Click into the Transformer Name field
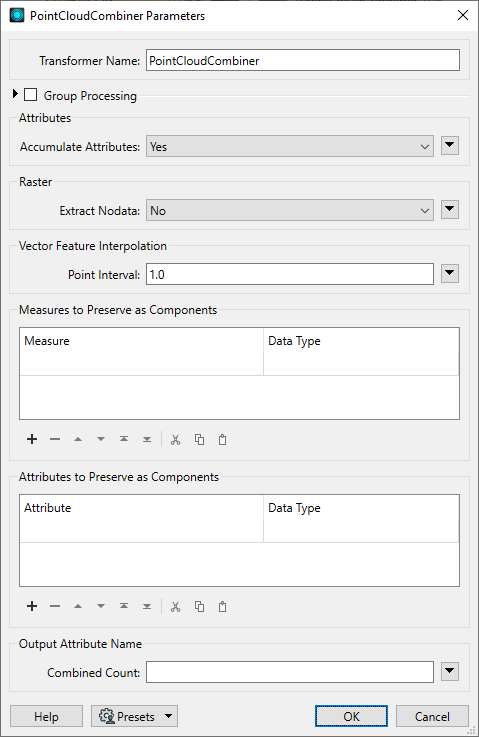Image resolution: width=479 pixels, height=737 pixels. pyautogui.click(x=303, y=60)
